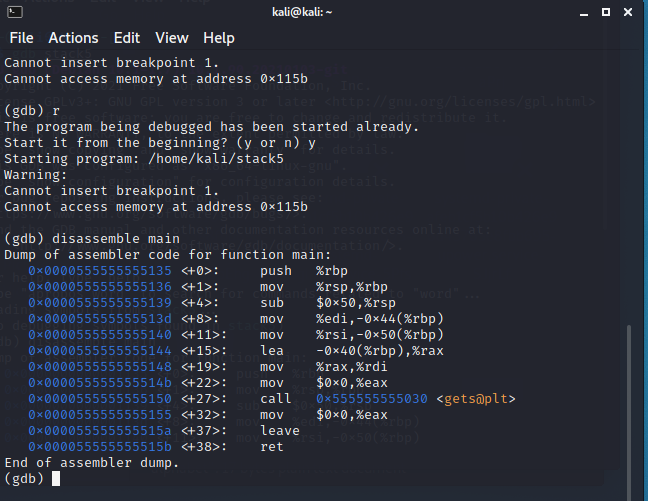
Task: Click the 'sub' instruction mnemonic
Action: click(272, 303)
